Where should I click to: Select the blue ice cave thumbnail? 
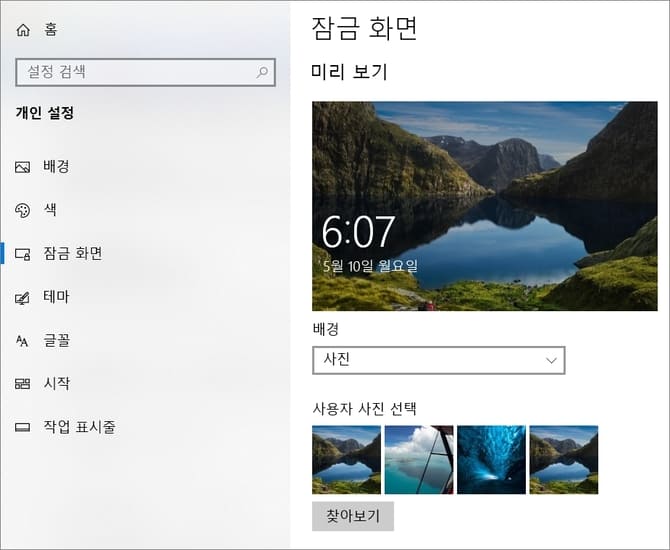[491, 460]
